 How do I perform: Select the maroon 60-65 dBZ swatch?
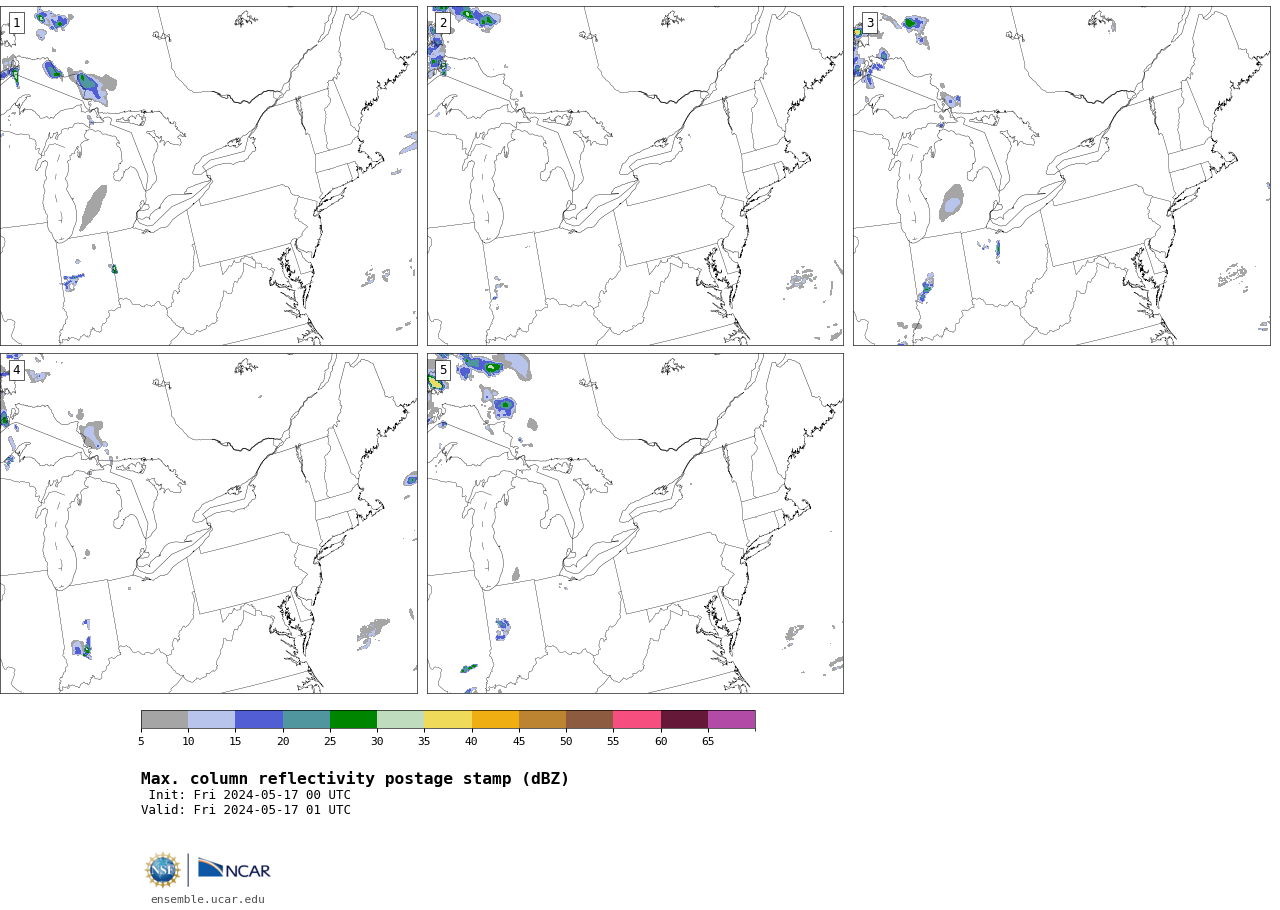[684, 720]
